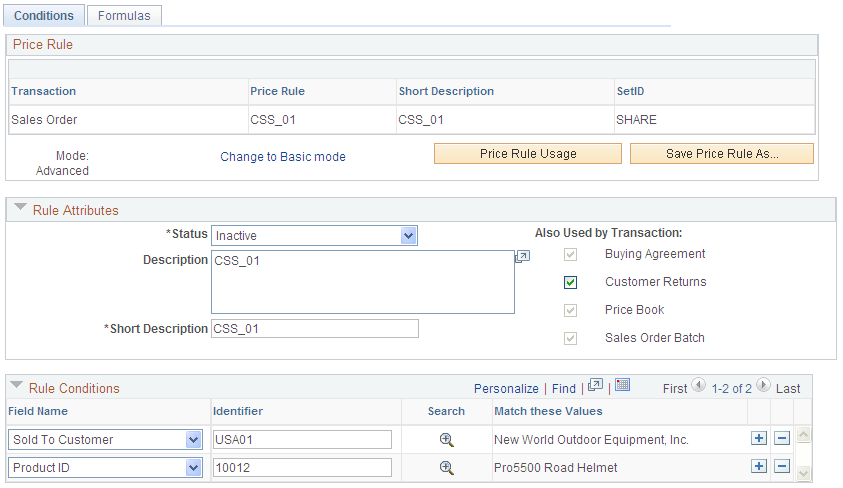Add row after Sold To Customer condition
Image resolution: width=843 pixels, height=488 pixels.
759,438
